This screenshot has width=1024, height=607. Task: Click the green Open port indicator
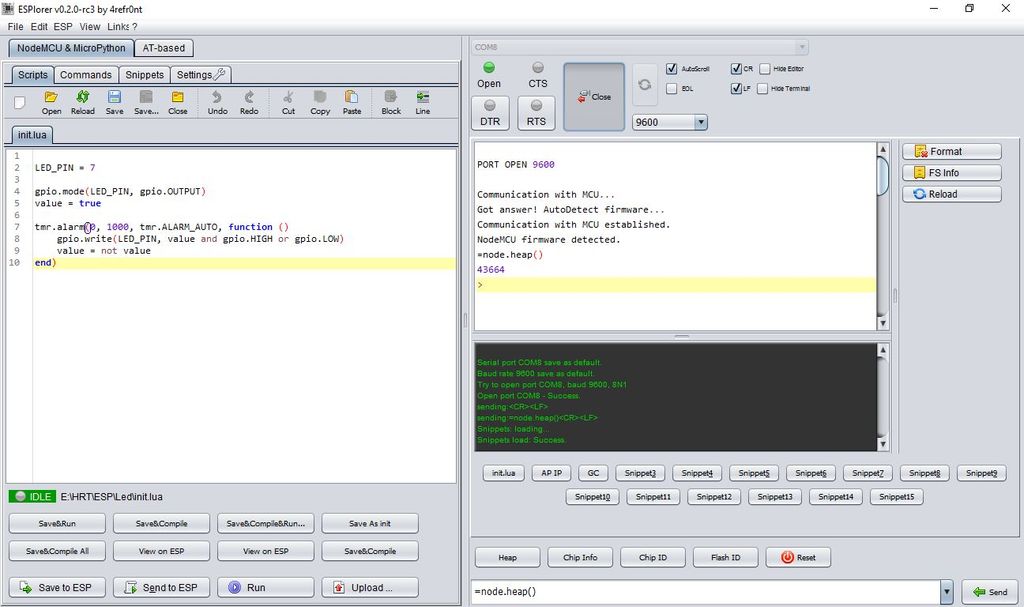[488, 67]
